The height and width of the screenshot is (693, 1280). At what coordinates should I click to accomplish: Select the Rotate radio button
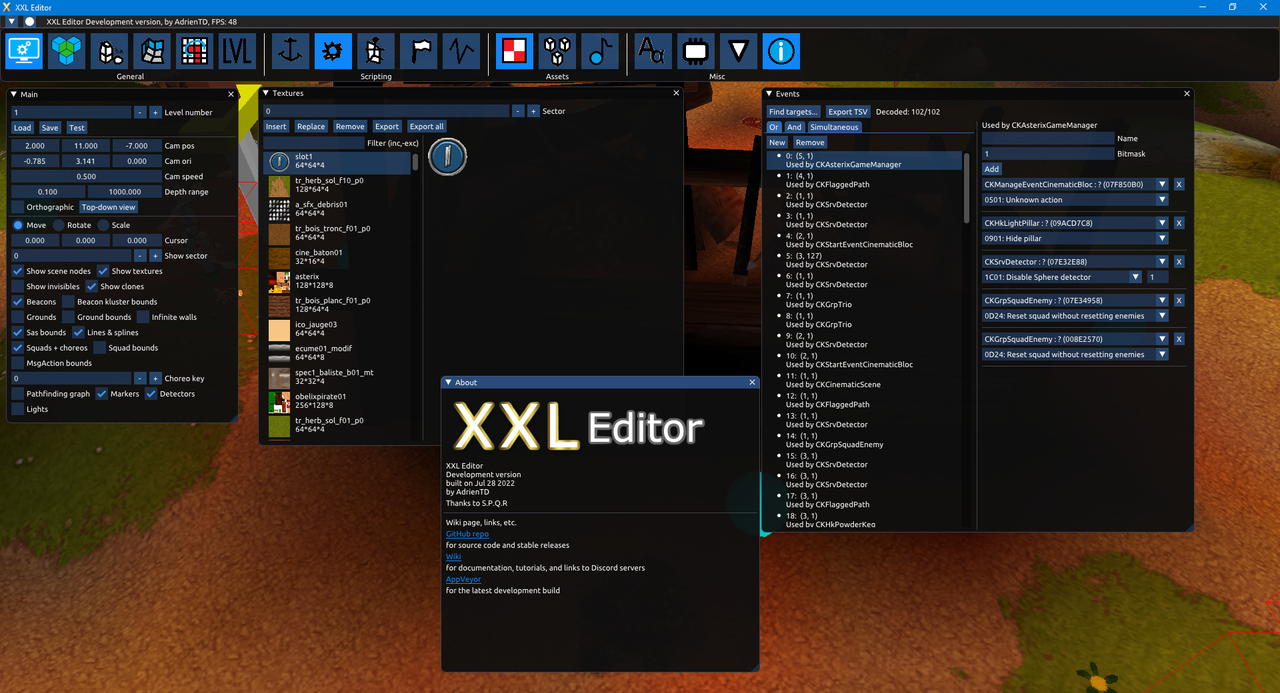[x=58, y=225]
